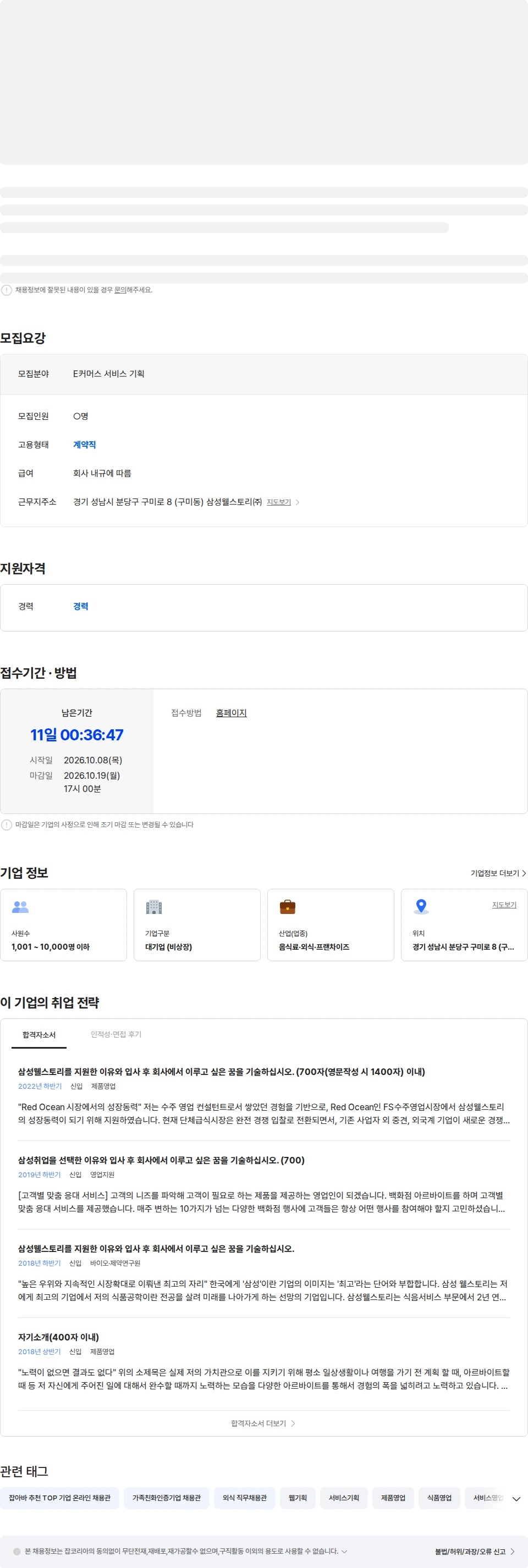Select the 대기업 (비상장) company type card
The image size is (528, 1568).
pyautogui.click(x=197, y=924)
